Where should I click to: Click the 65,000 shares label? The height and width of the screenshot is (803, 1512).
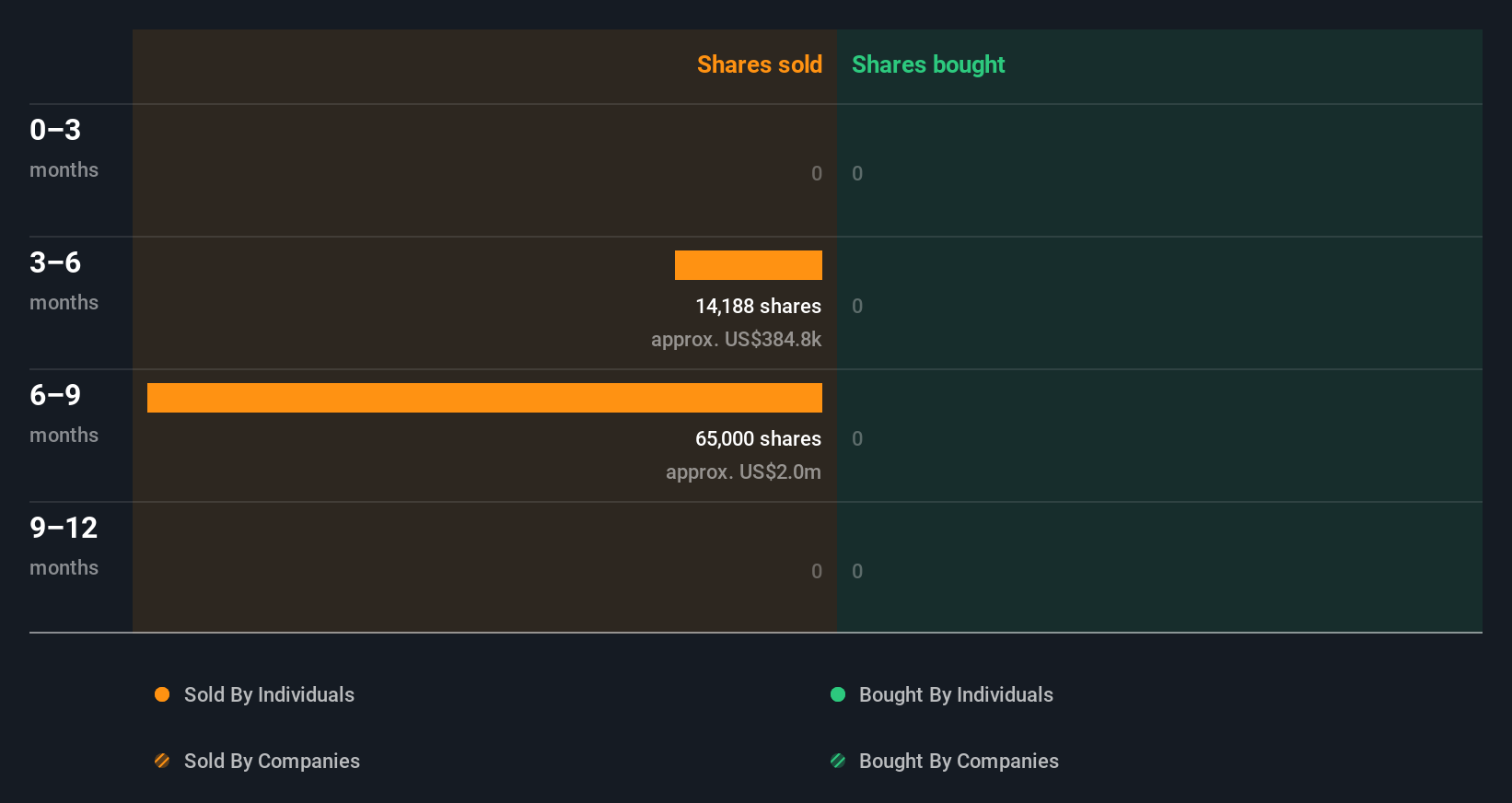(758, 438)
